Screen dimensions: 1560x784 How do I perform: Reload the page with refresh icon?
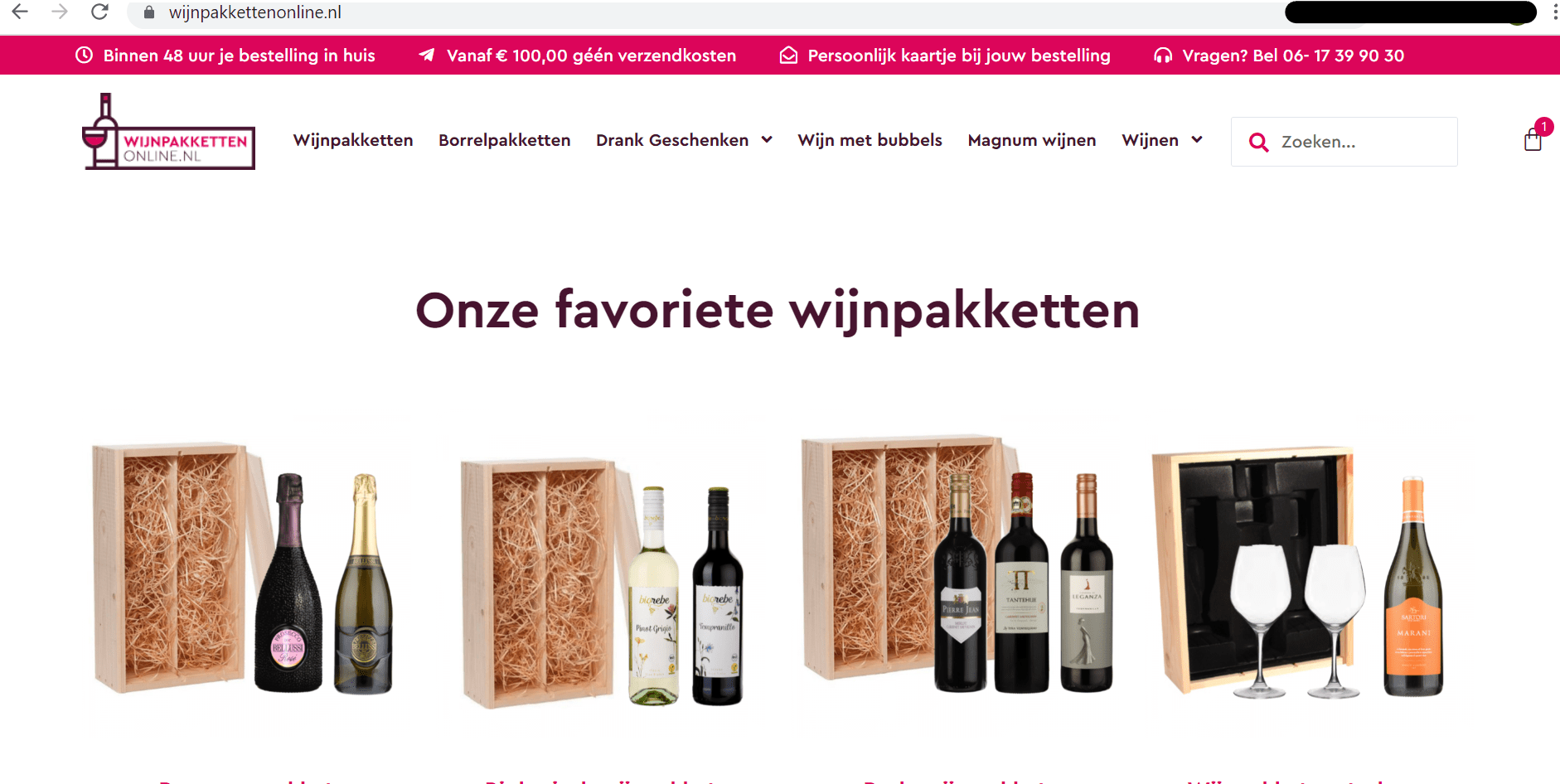pyautogui.click(x=99, y=12)
